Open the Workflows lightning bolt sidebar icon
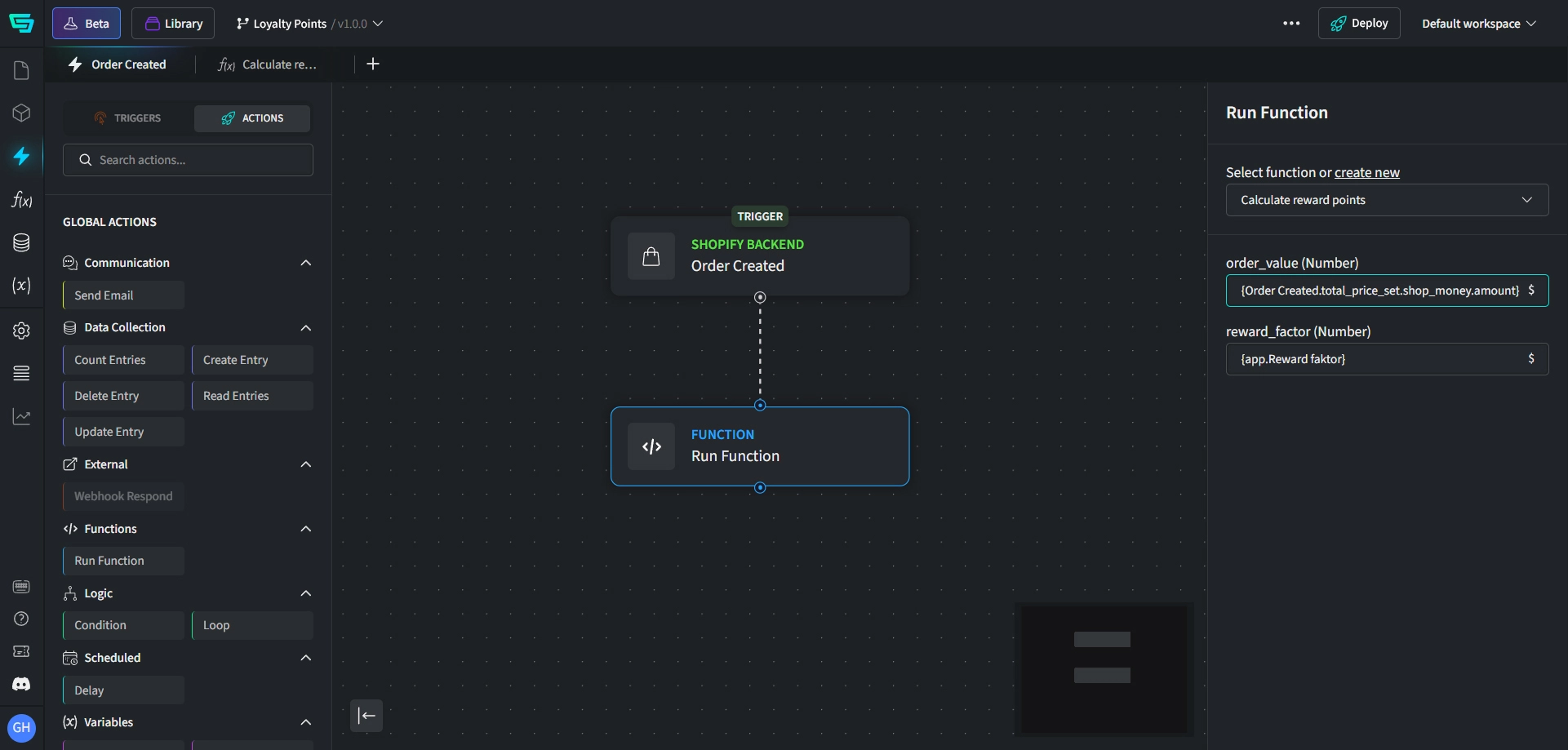Image resolution: width=1568 pixels, height=750 pixels. tap(22, 156)
